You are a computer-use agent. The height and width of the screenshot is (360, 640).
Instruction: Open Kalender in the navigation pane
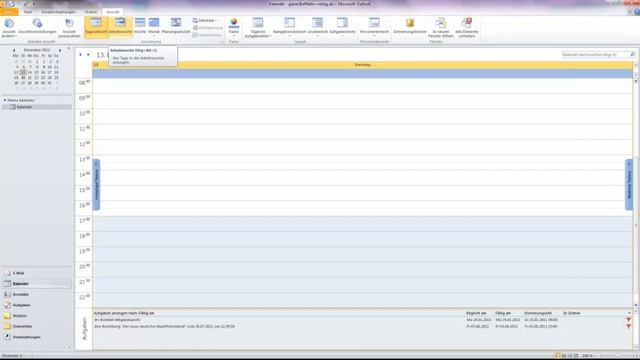[x=37, y=284]
